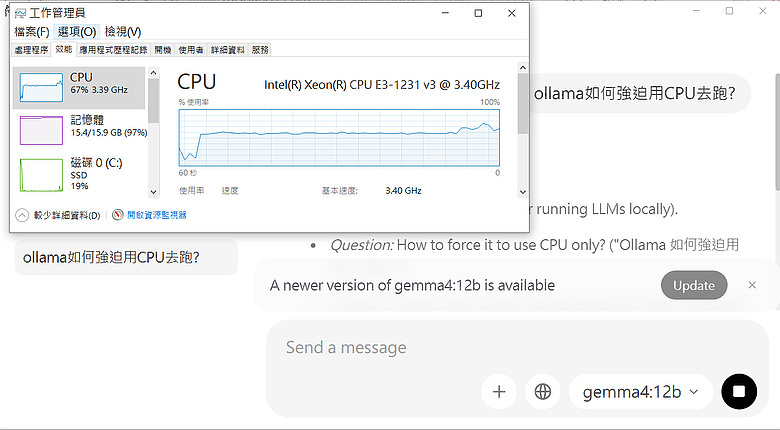
Task: Select the 磁碟 0 (C:) disk item
Action: [x=80, y=174]
